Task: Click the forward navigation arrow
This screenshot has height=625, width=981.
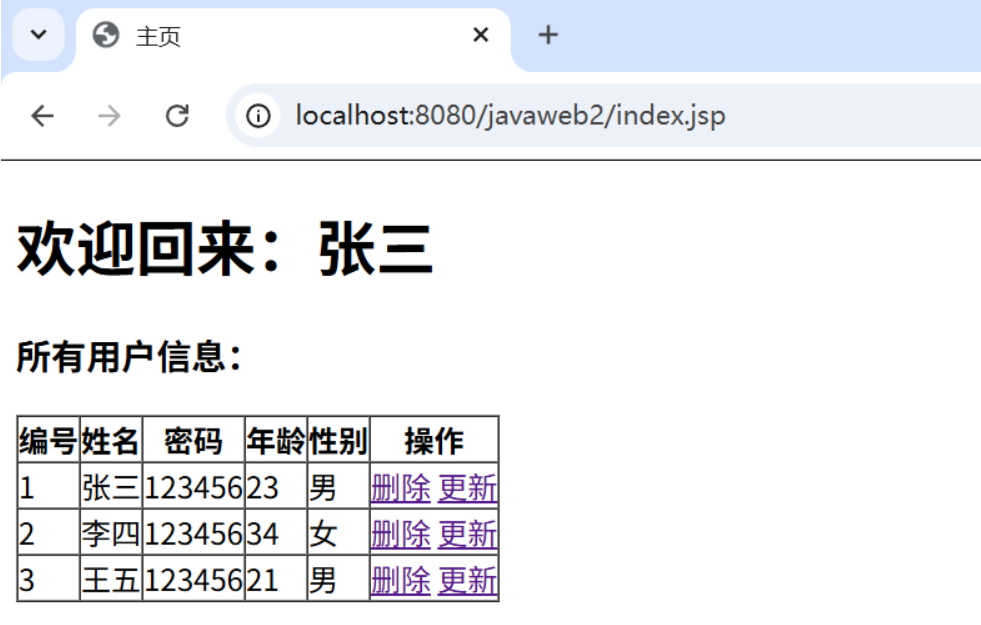Action: coord(109,116)
